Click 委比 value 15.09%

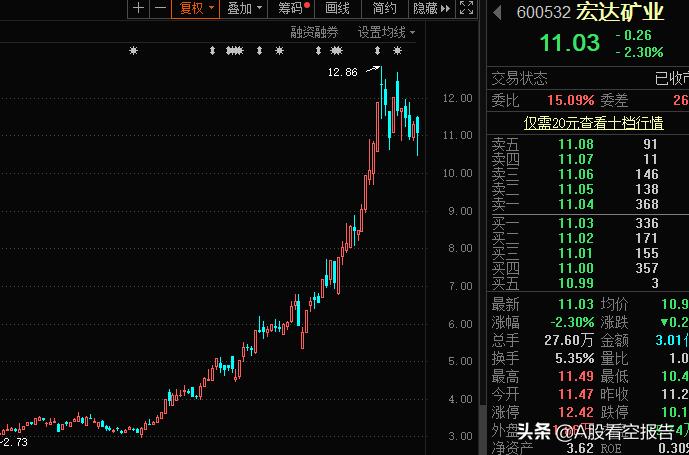pos(570,101)
